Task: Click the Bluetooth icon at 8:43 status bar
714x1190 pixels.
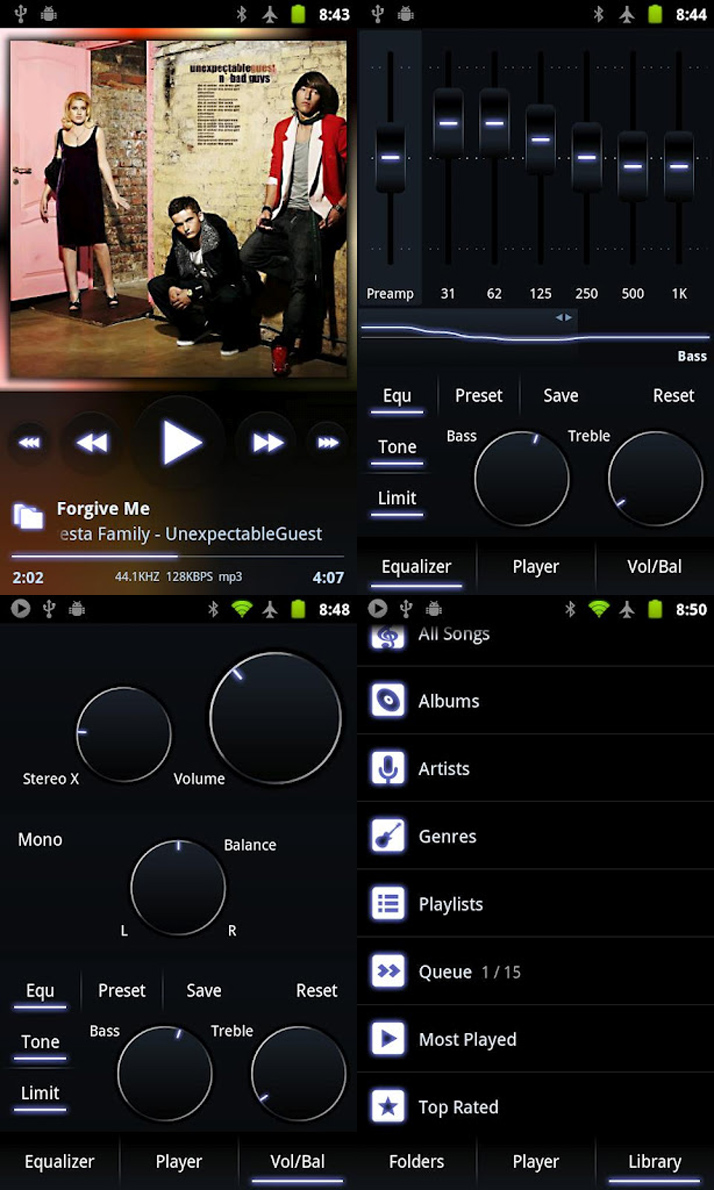Action: pos(242,14)
